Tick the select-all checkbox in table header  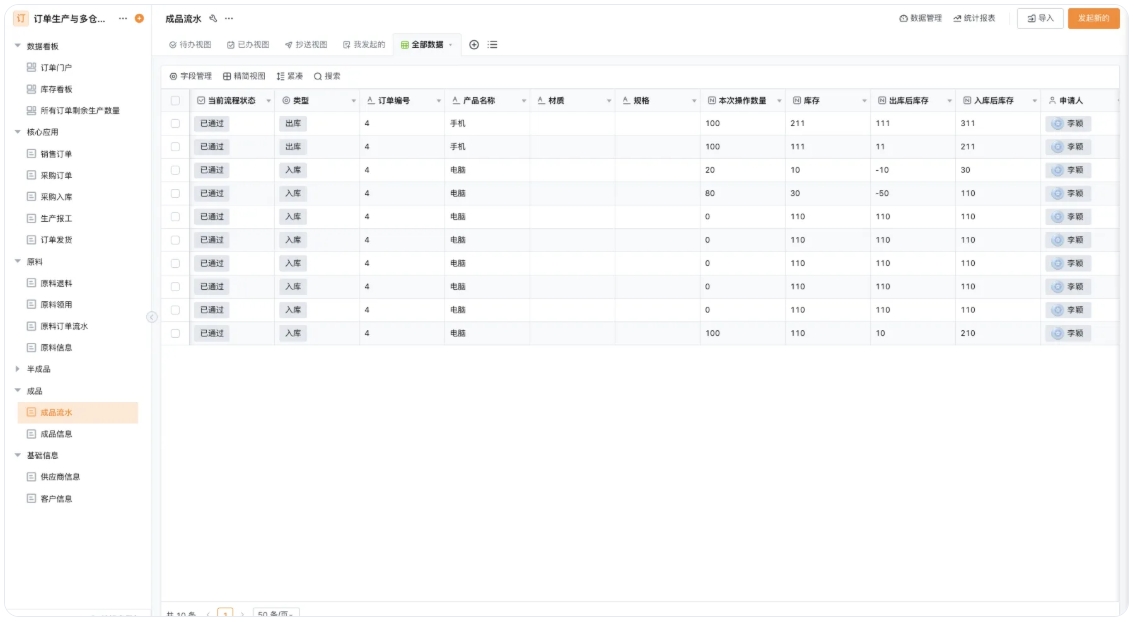pyautogui.click(x=176, y=101)
